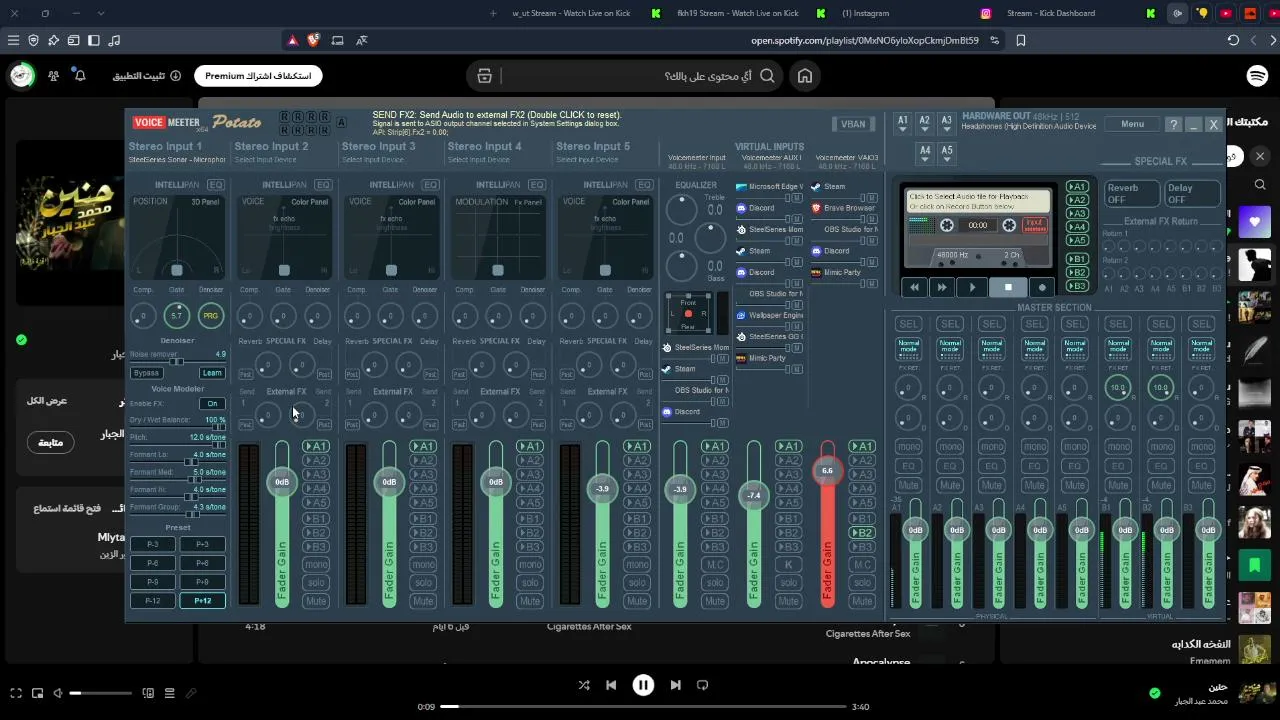Open A1 hardware out device dropdown
Screen dimensions: 1280x720
point(903,124)
